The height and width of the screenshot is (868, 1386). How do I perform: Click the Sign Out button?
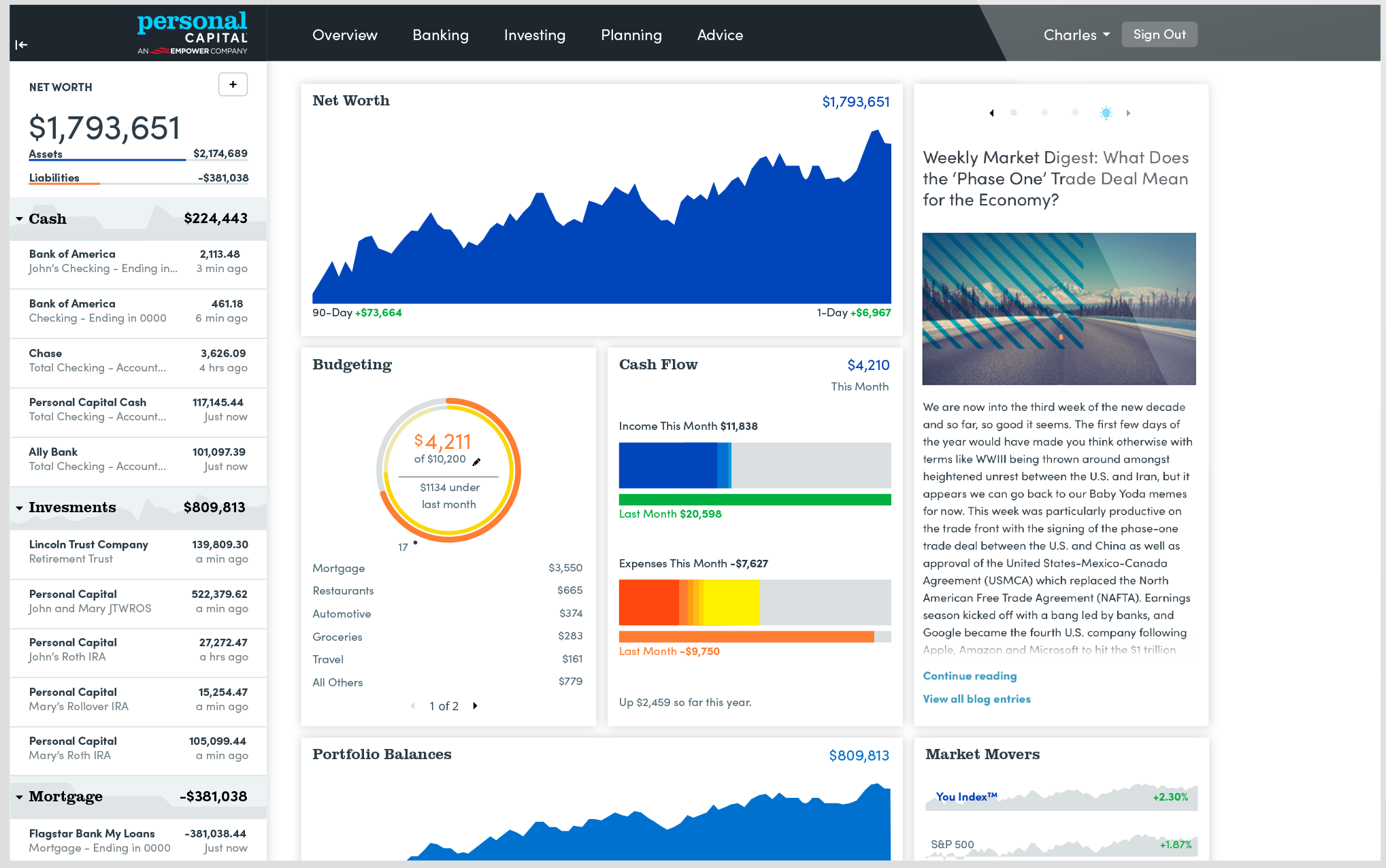tap(1159, 35)
